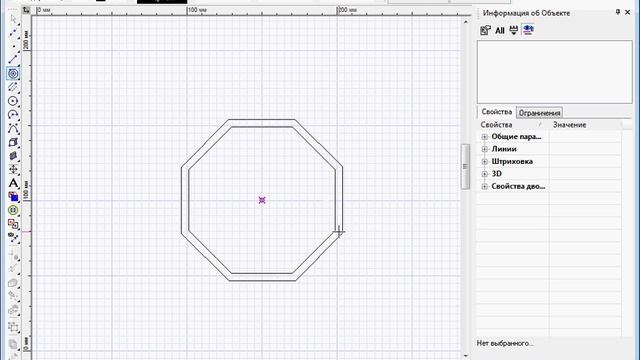
Task: Switch to the Свойства tab
Action: tap(496, 112)
